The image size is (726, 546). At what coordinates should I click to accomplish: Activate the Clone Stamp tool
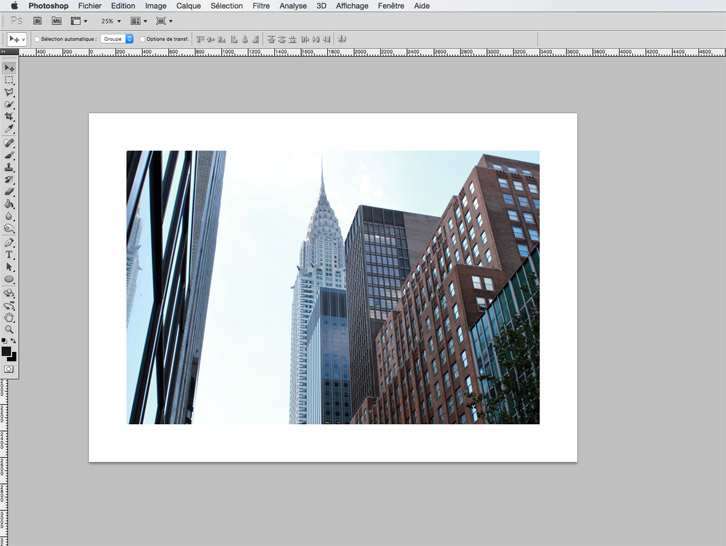[9, 168]
